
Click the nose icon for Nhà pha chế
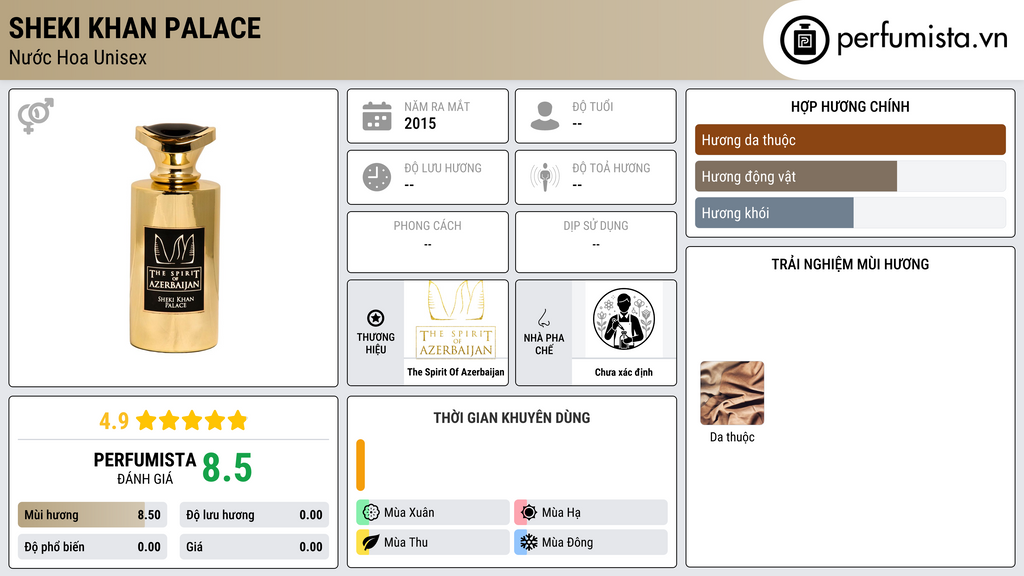pos(543,318)
